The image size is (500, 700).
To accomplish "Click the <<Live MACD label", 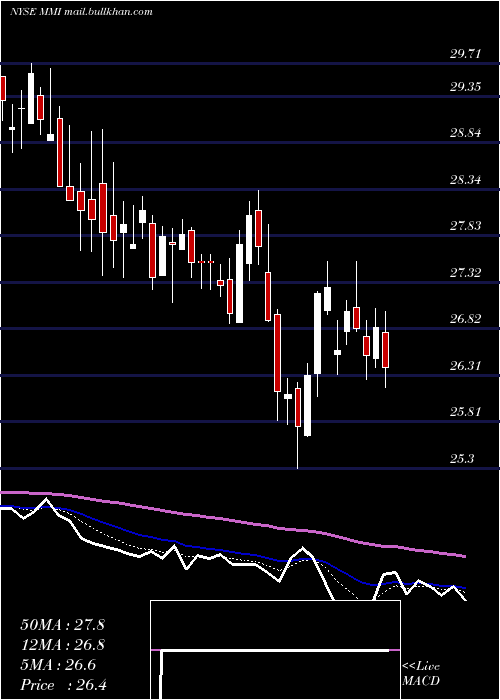I will pos(421,673).
